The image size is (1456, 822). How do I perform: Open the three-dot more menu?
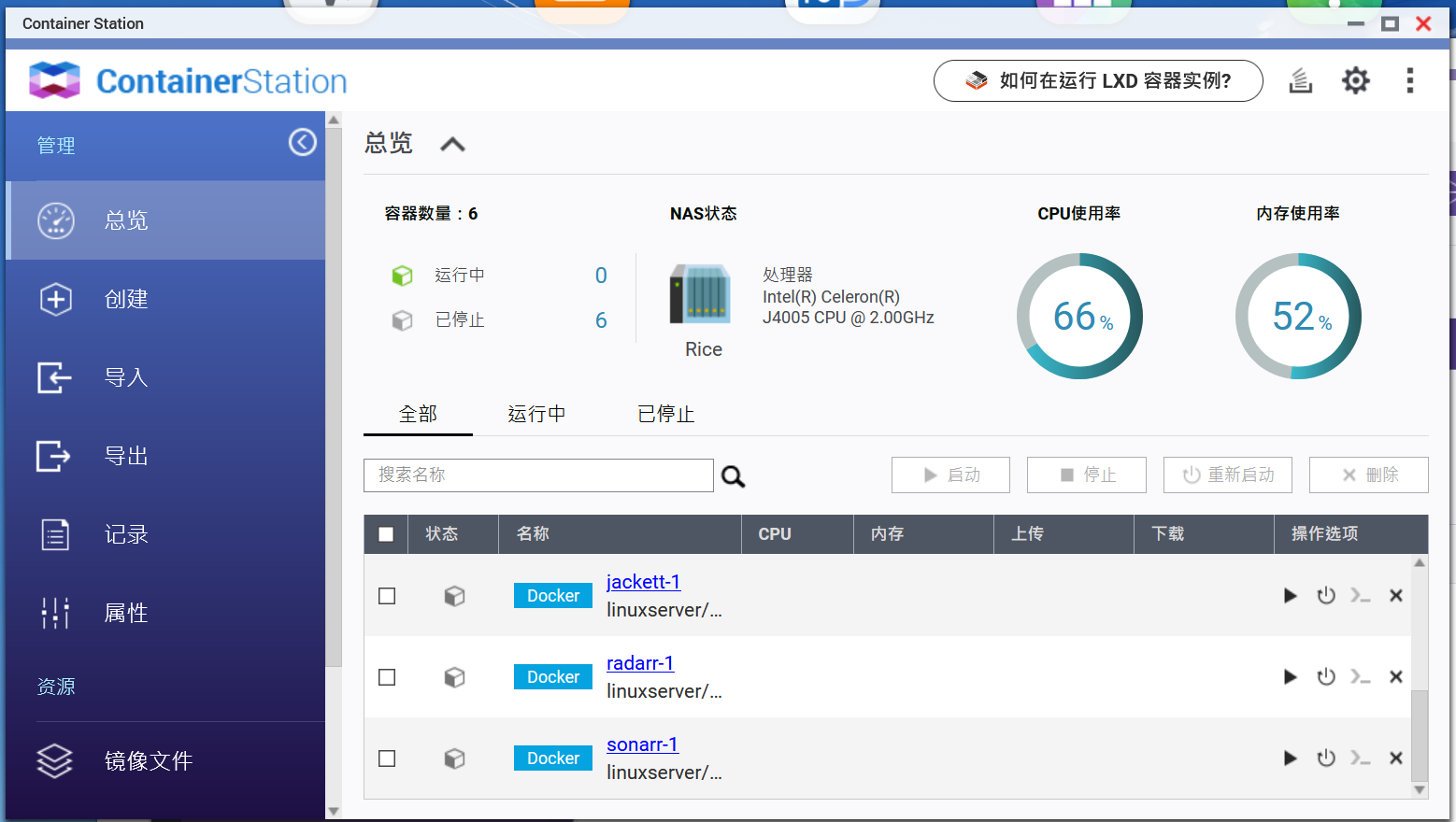1409,80
